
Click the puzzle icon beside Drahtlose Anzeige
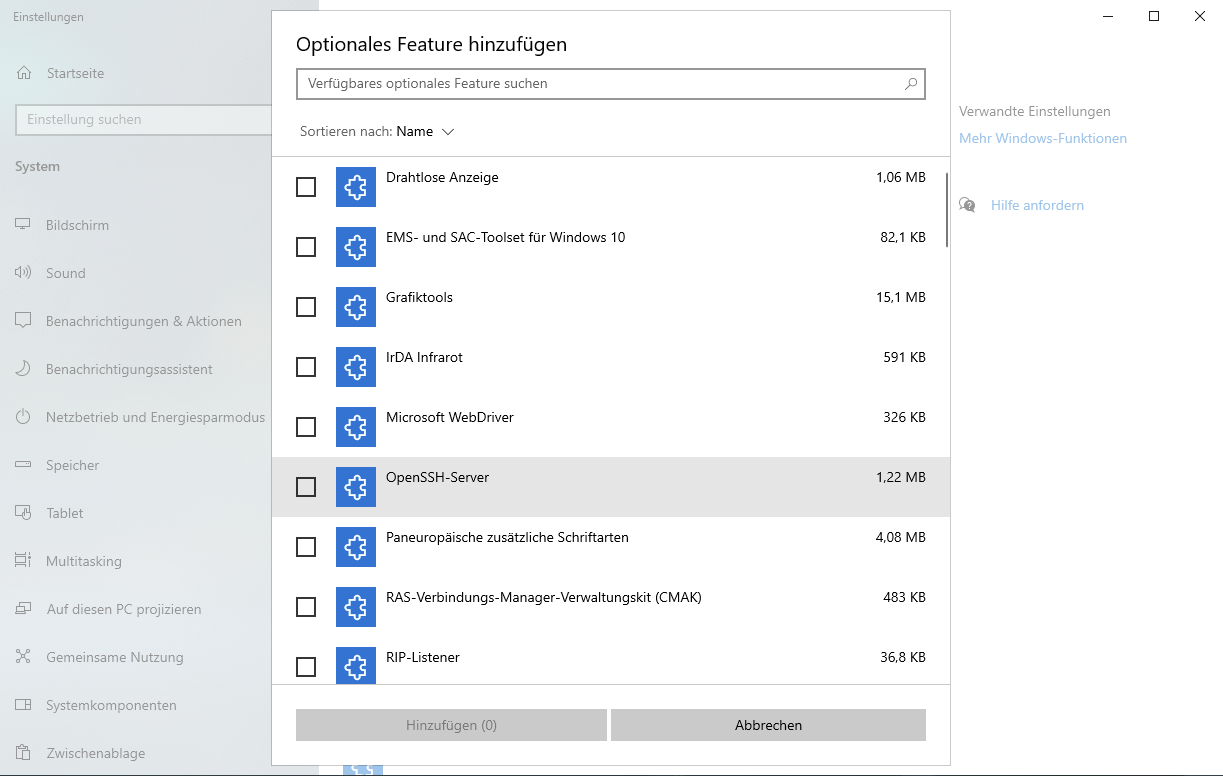pyautogui.click(x=355, y=187)
